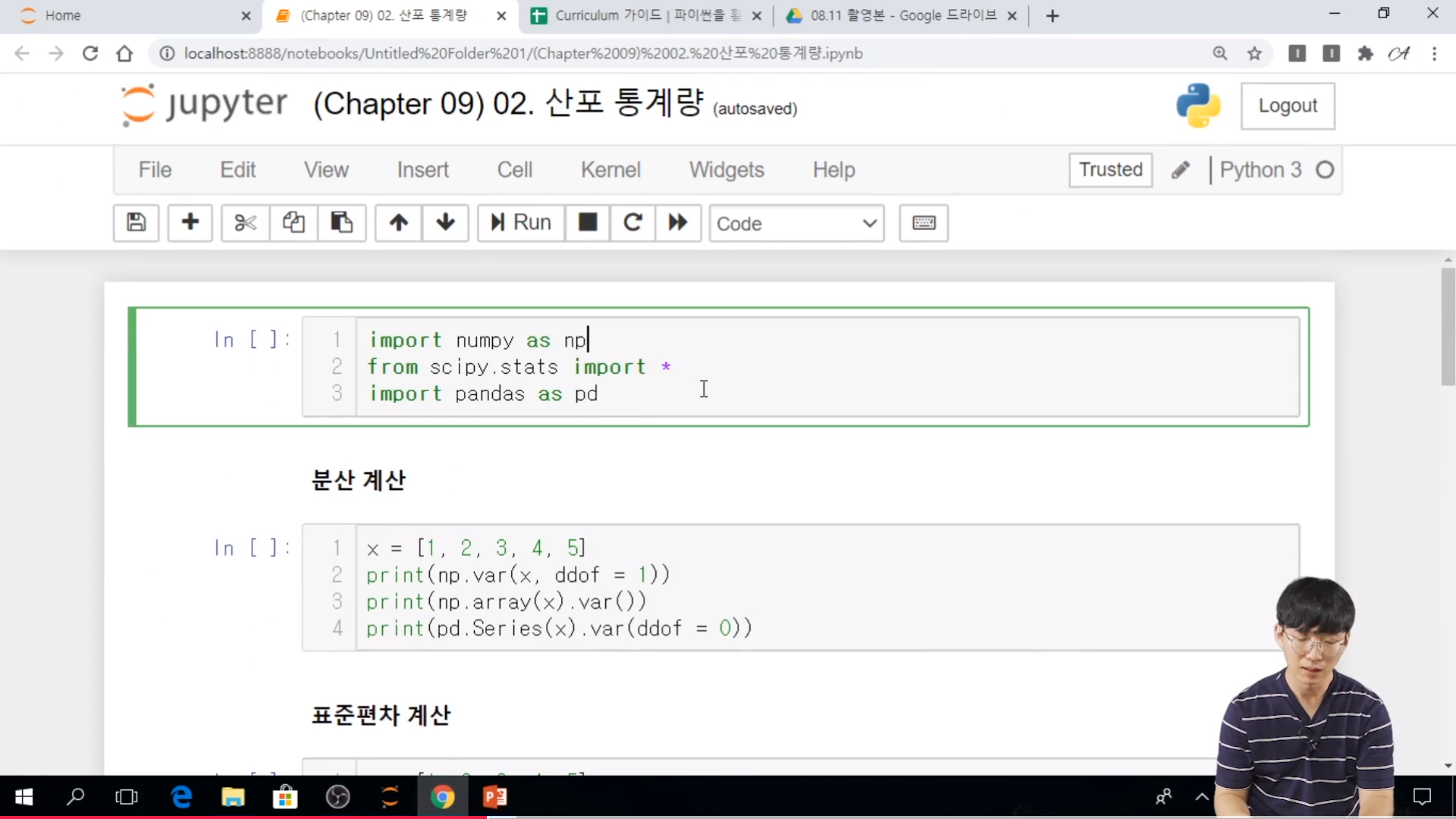Restart kernel and run all cells icon

pos(677,222)
